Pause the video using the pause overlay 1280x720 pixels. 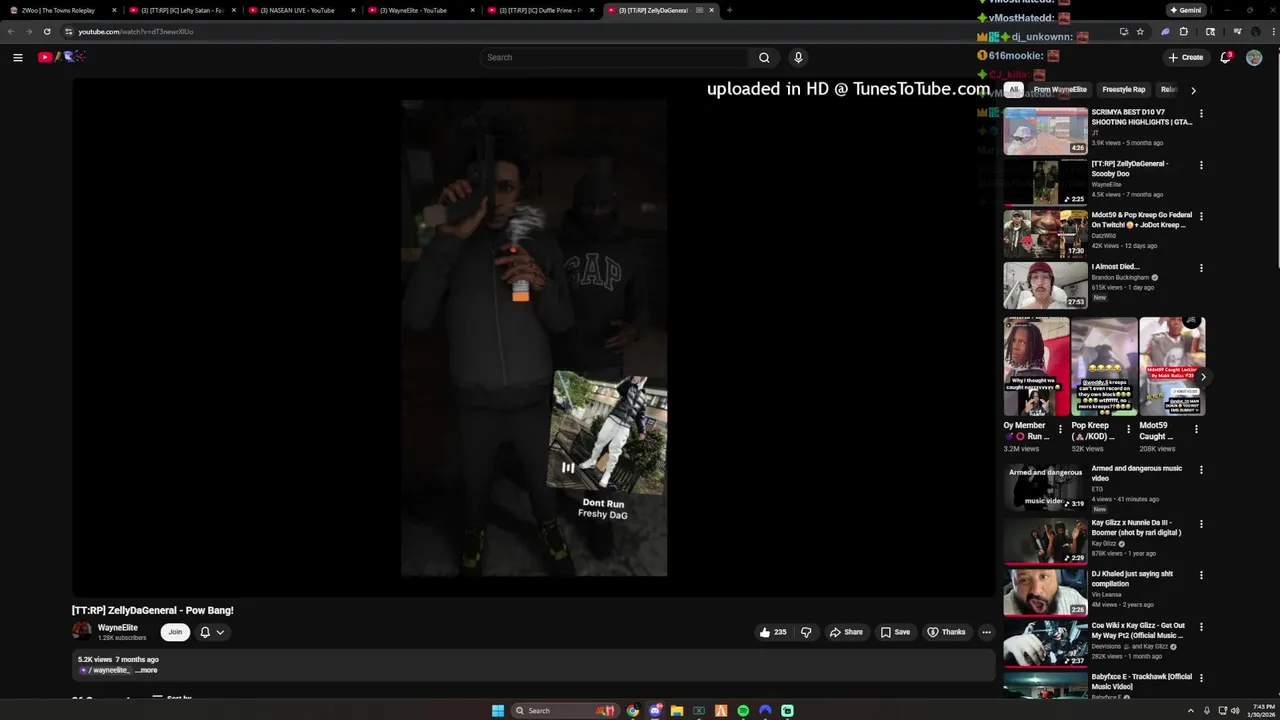tap(567, 467)
